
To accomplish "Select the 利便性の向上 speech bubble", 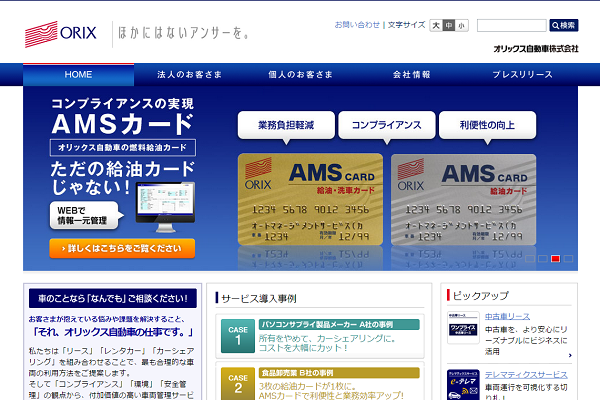I will click(x=488, y=127).
